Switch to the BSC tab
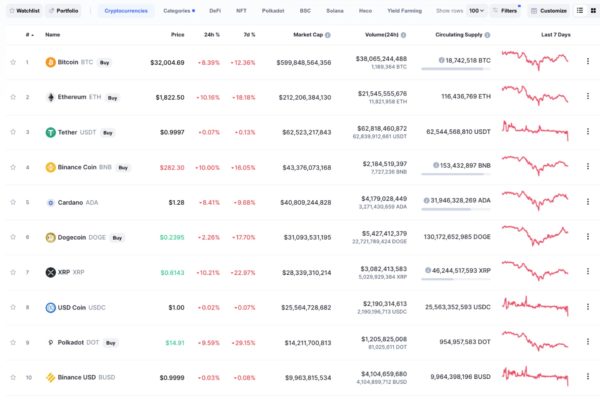Screen dimensions: 600x400 [x=305, y=11]
